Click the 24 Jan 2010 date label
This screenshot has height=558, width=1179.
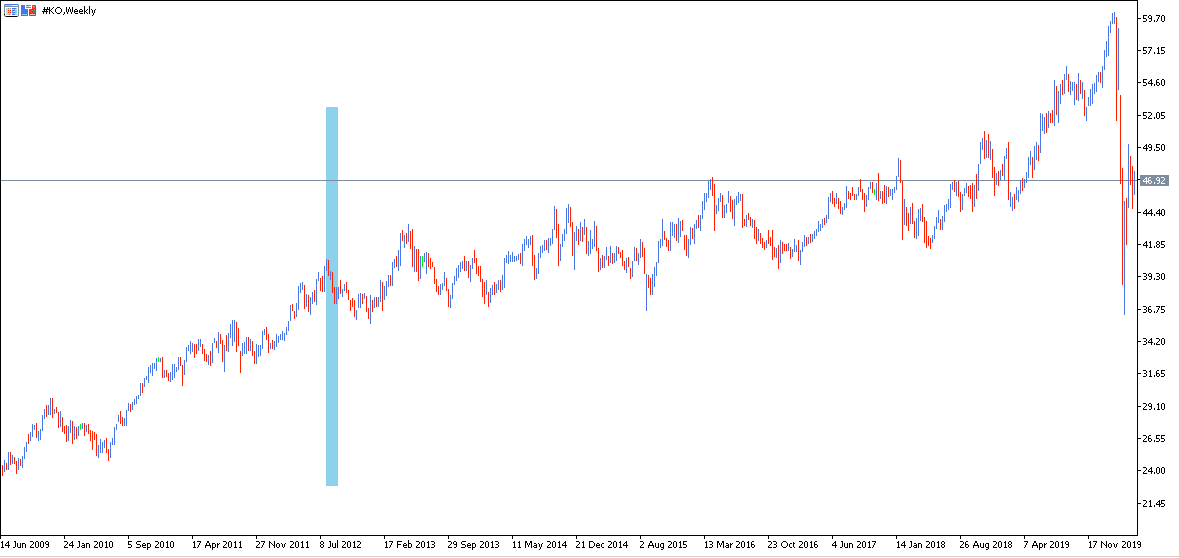point(89,543)
